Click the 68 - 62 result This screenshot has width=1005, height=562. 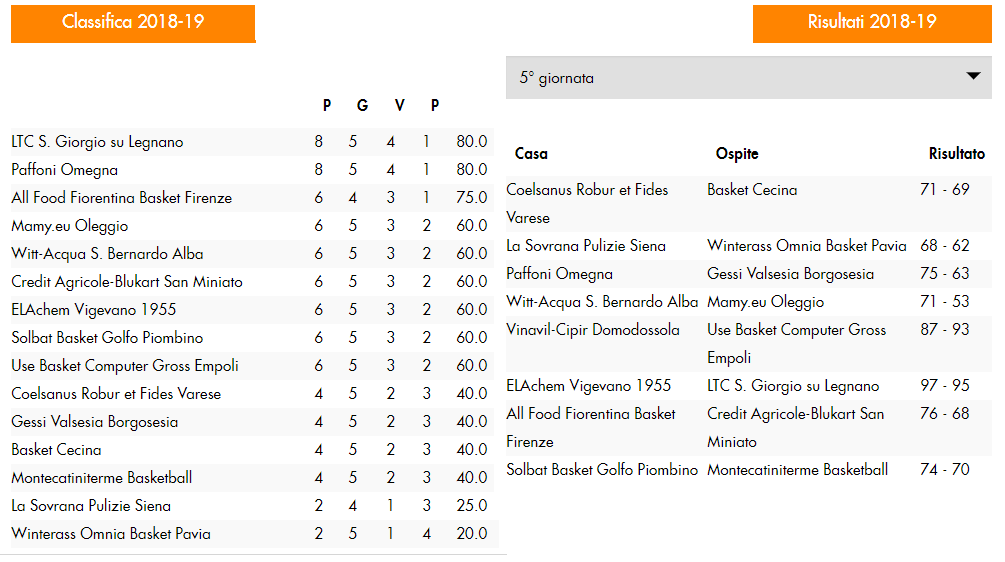[x=945, y=245]
